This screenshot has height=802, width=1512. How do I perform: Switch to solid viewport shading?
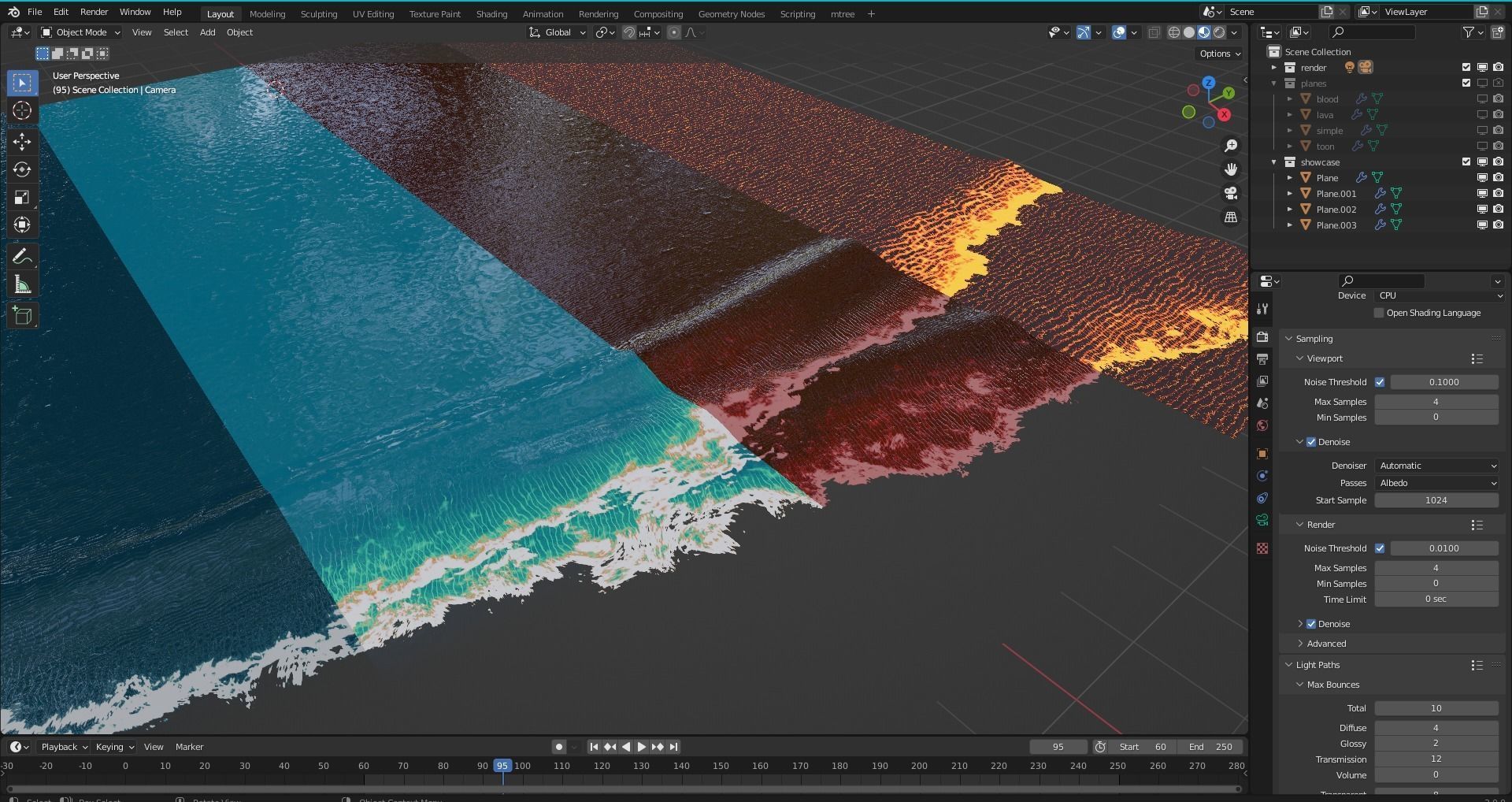(1189, 32)
